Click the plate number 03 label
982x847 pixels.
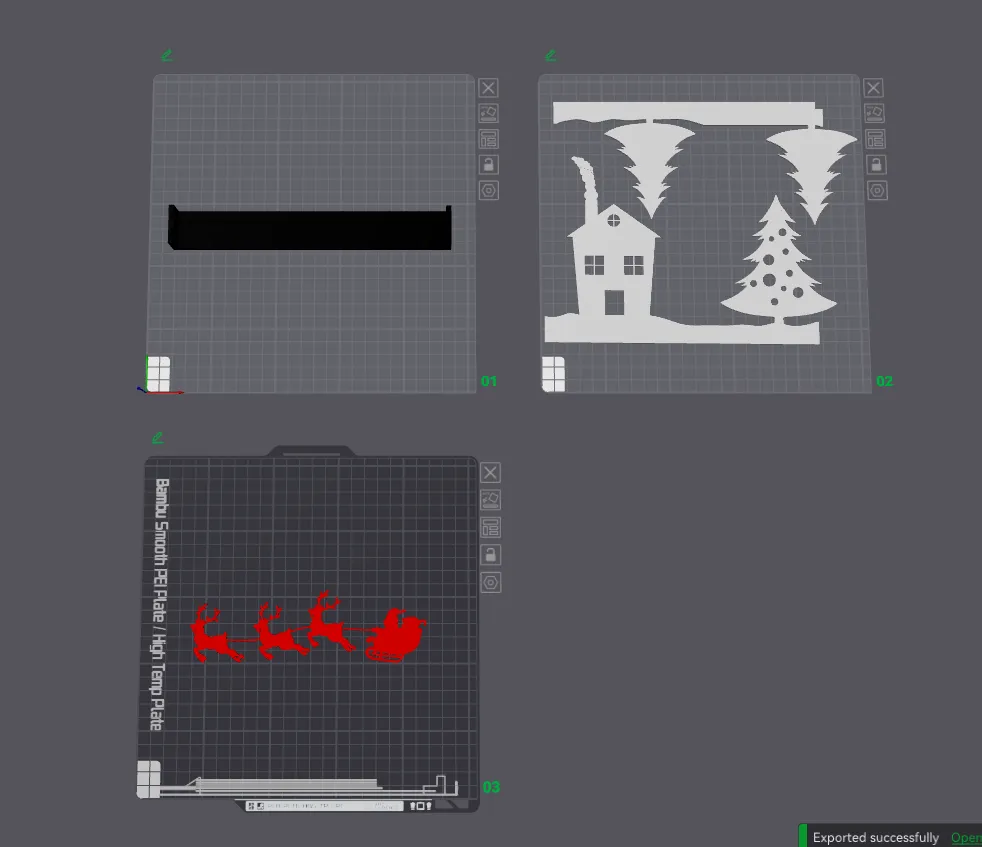(491, 787)
